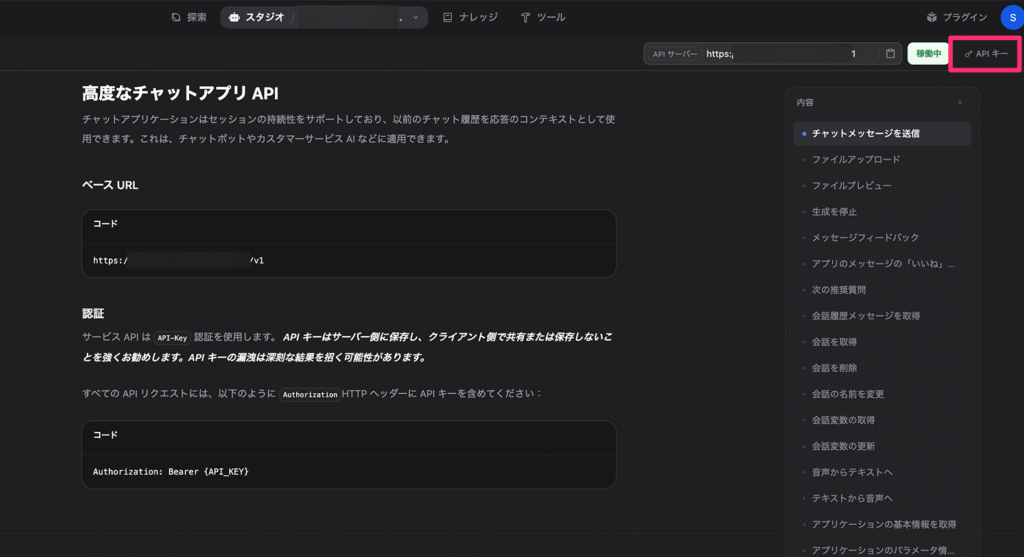
Task: Open the API キー button
Action: (986, 54)
